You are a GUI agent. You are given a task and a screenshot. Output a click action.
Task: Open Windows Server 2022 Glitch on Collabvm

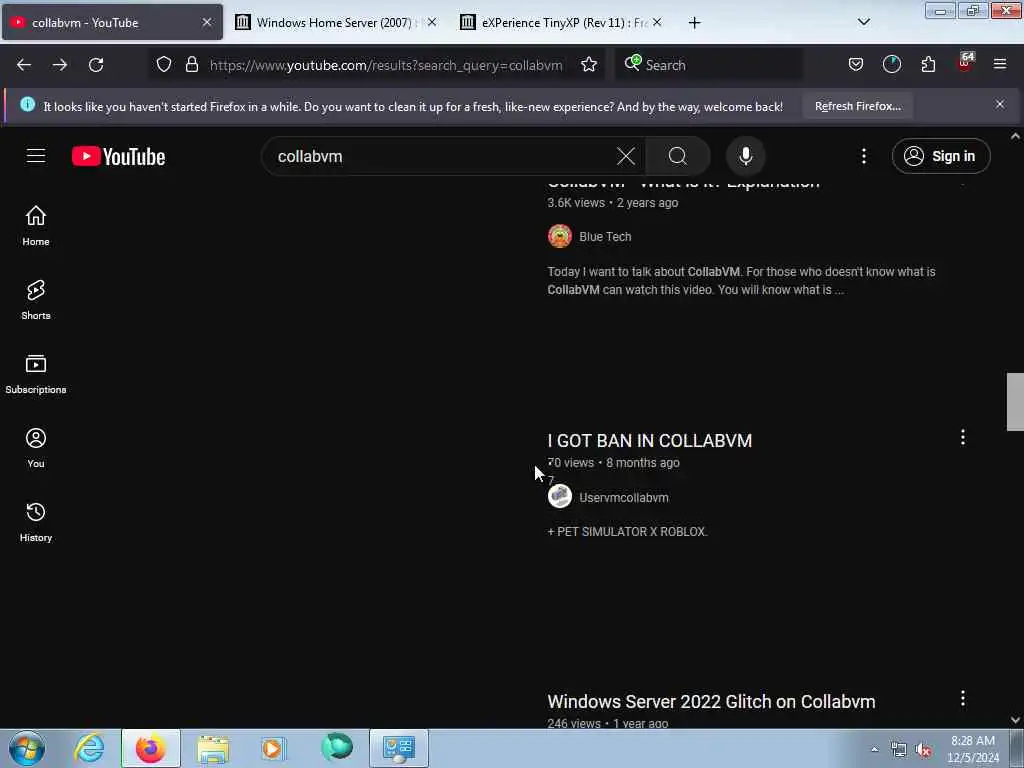pyautogui.click(x=711, y=701)
